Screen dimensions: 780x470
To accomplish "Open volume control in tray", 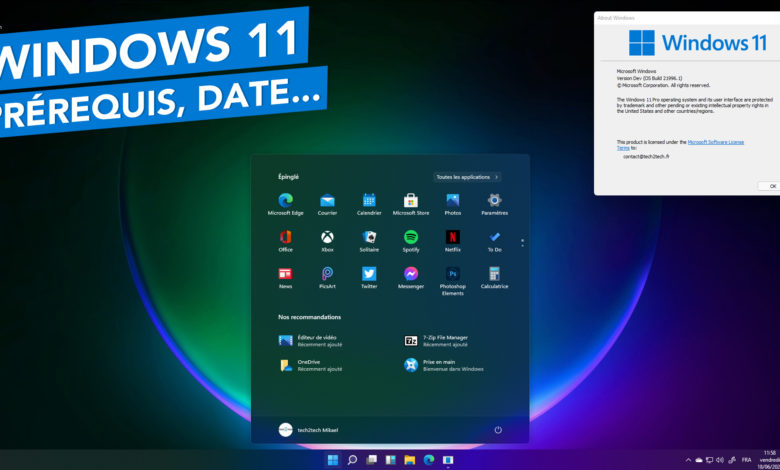I will [x=720, y=460].
